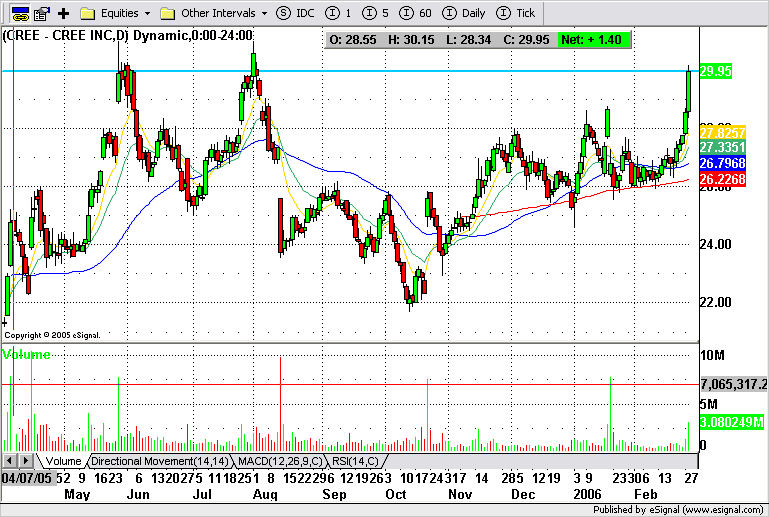The image size is (769, 517).
Task: Click the Feb month axis label
Action: (645, 494)
